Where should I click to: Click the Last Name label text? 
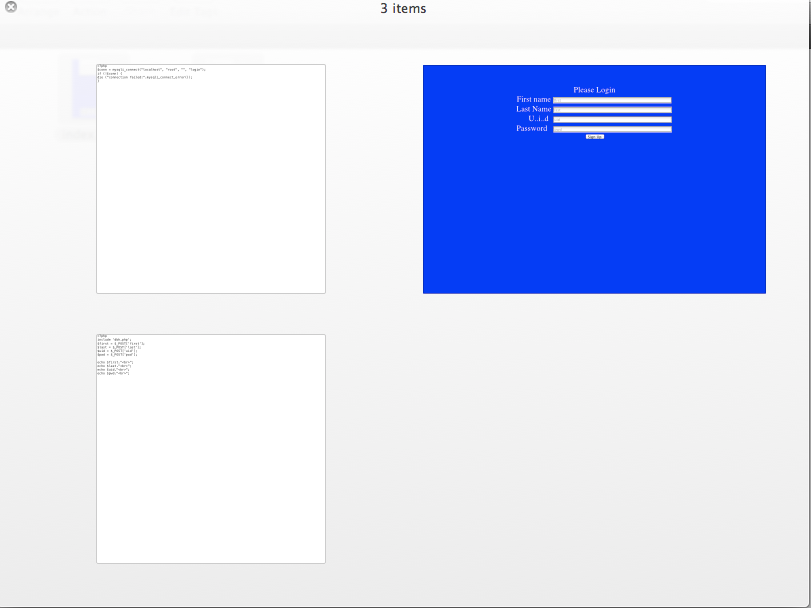[x=533, y=109]
